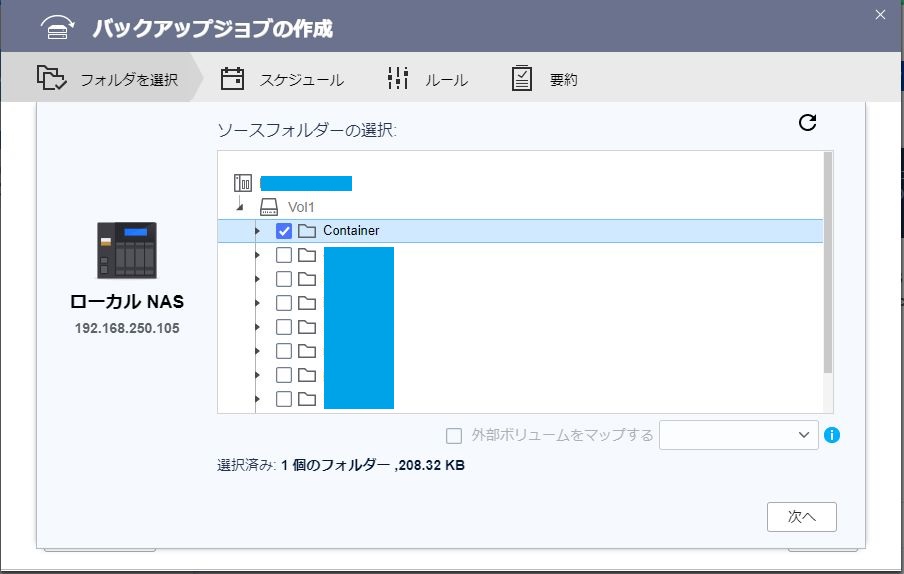Click the 208.32 KB selected size text
The height and width of the screenshot is (574, 904).
tap(431, 465)
